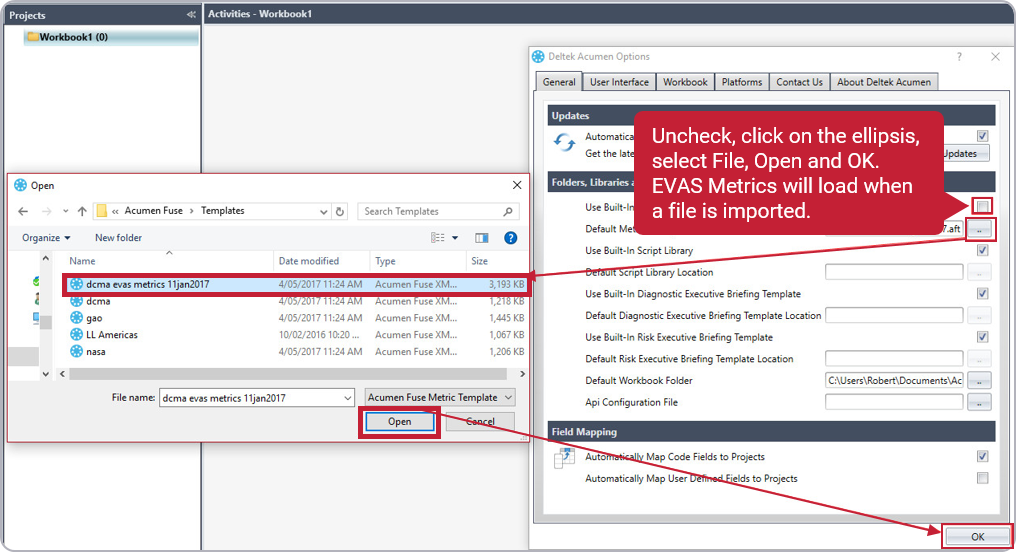The width and height of the screenshot is (1017, 553).
Task: Click the nasa file icon
Action: pyautogui.click(x=77, y=351)
